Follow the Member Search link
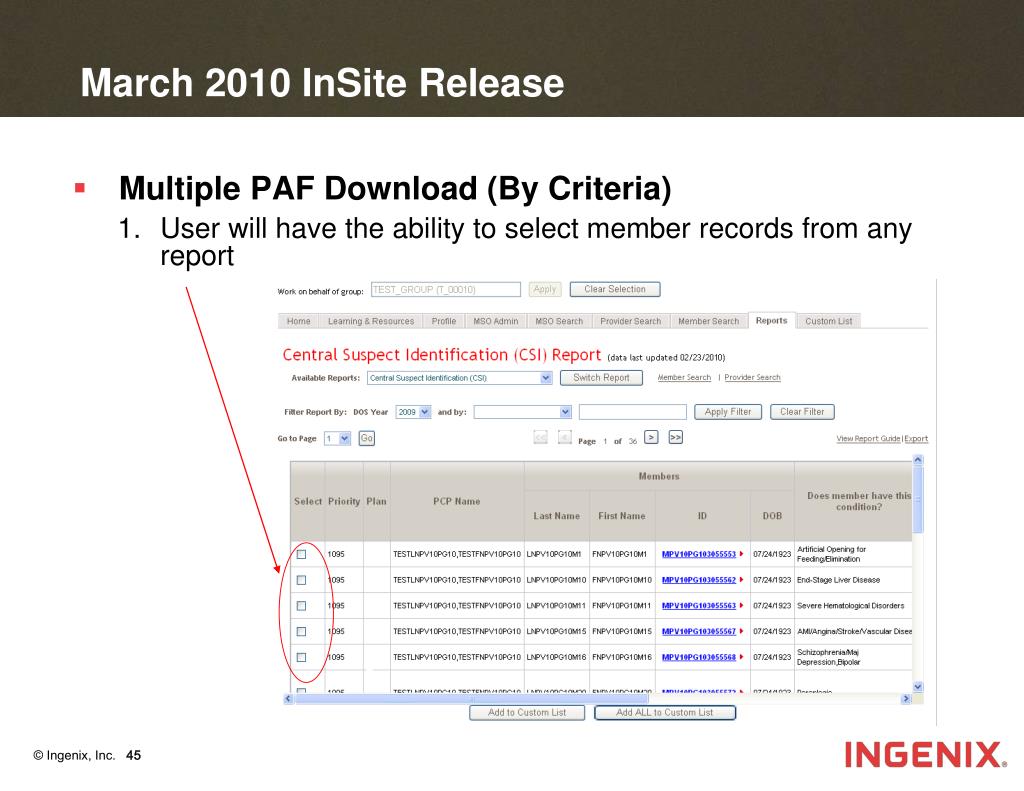The width and height of the screenshot is (1024, 791). pyautogui.click(x=684, y=378)
